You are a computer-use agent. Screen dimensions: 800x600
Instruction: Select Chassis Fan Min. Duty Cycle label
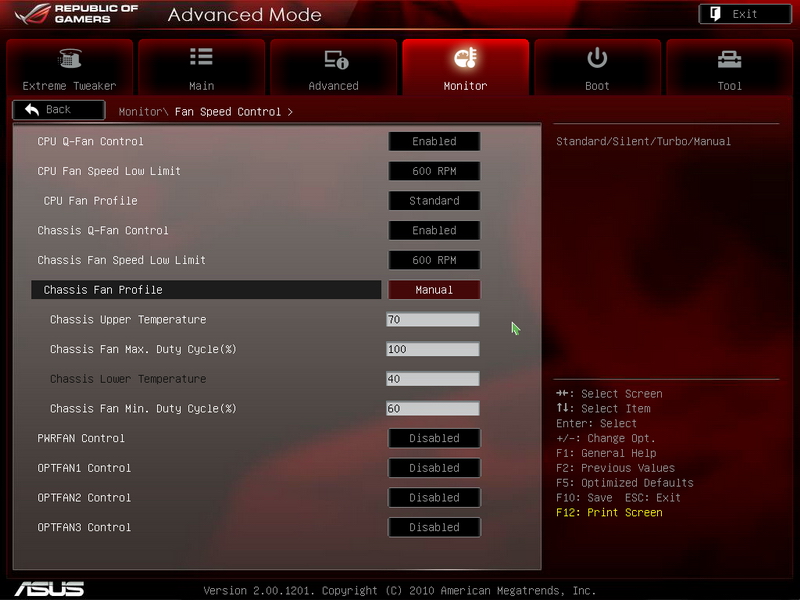[x=143, y=408]
